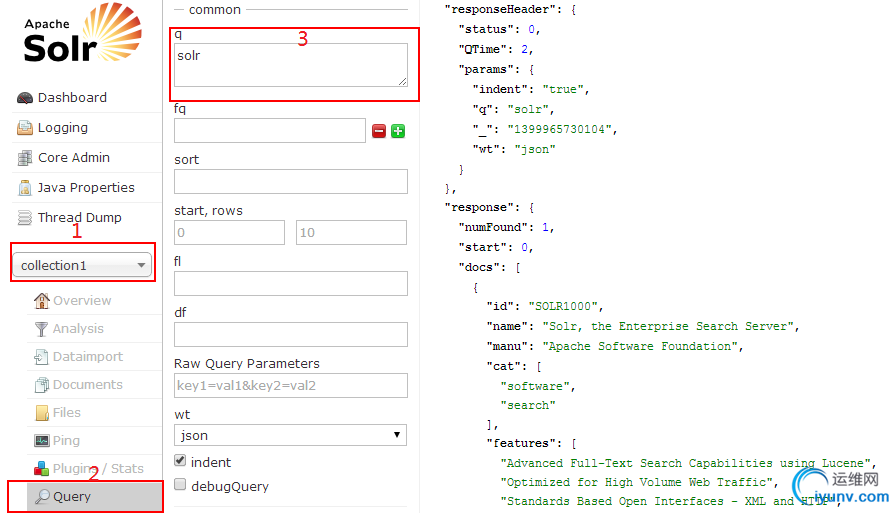Add another fq filter with green plus
Viewport: 895px width, 513px height.
pyautogui.click(x=398, y=131)
